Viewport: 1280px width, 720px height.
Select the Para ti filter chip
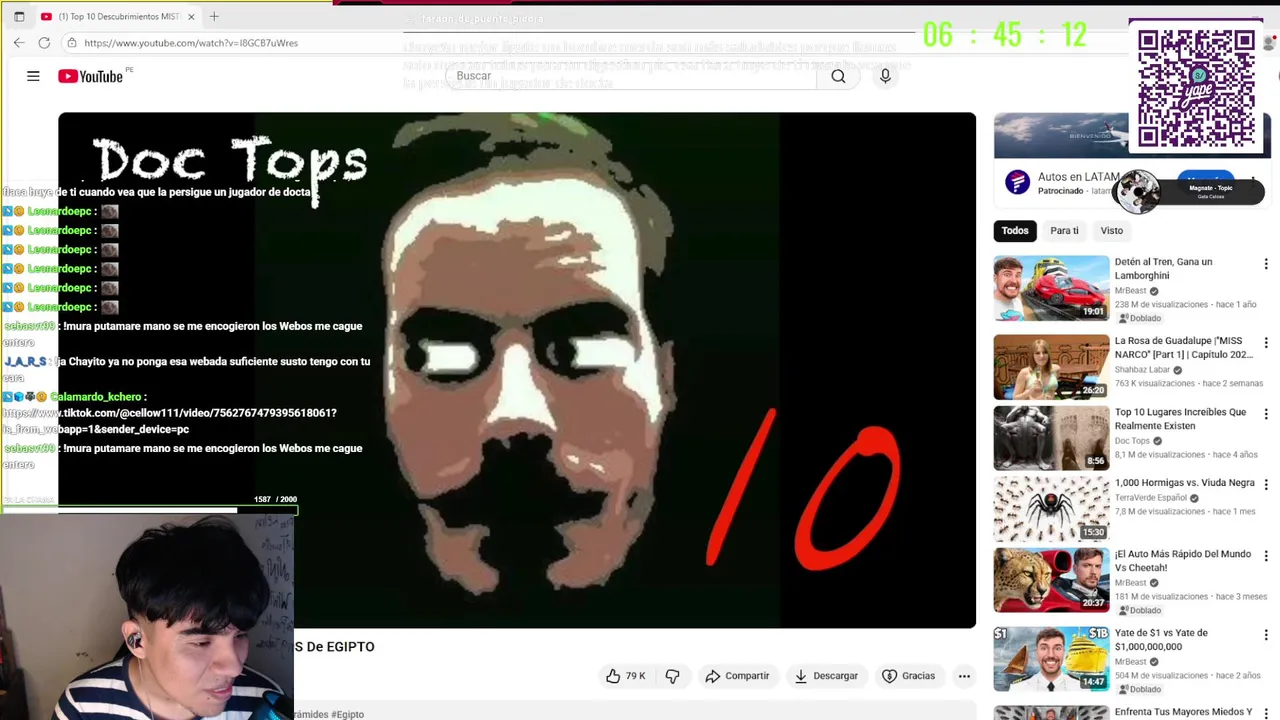1064,231
